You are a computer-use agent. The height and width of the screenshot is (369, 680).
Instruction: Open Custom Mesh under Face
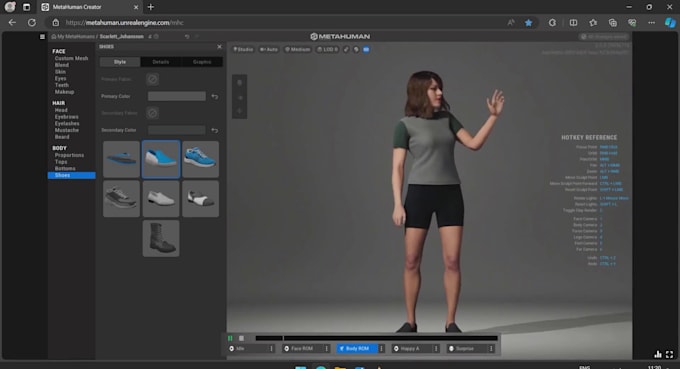click(x=71, y=58)
